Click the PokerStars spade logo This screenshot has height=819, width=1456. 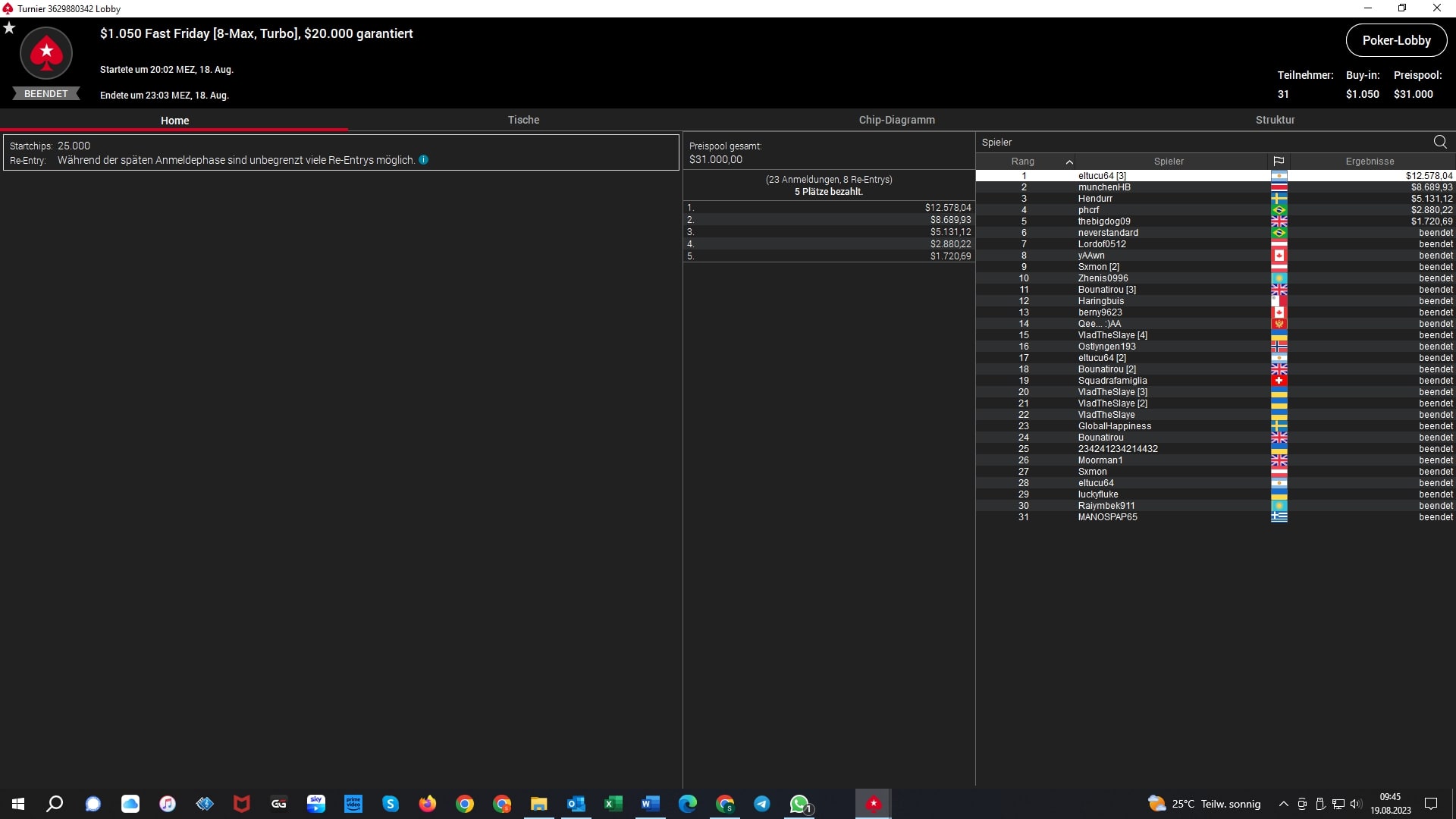click(46, 53)
